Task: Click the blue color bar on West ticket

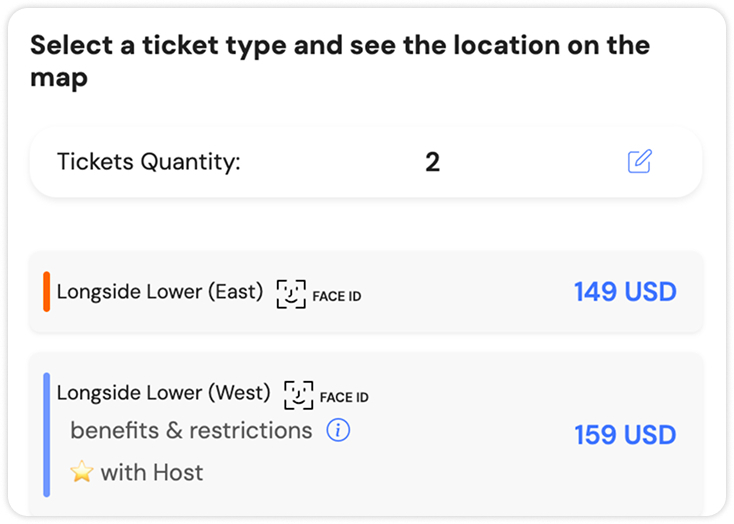Action: tap(46, 434)
